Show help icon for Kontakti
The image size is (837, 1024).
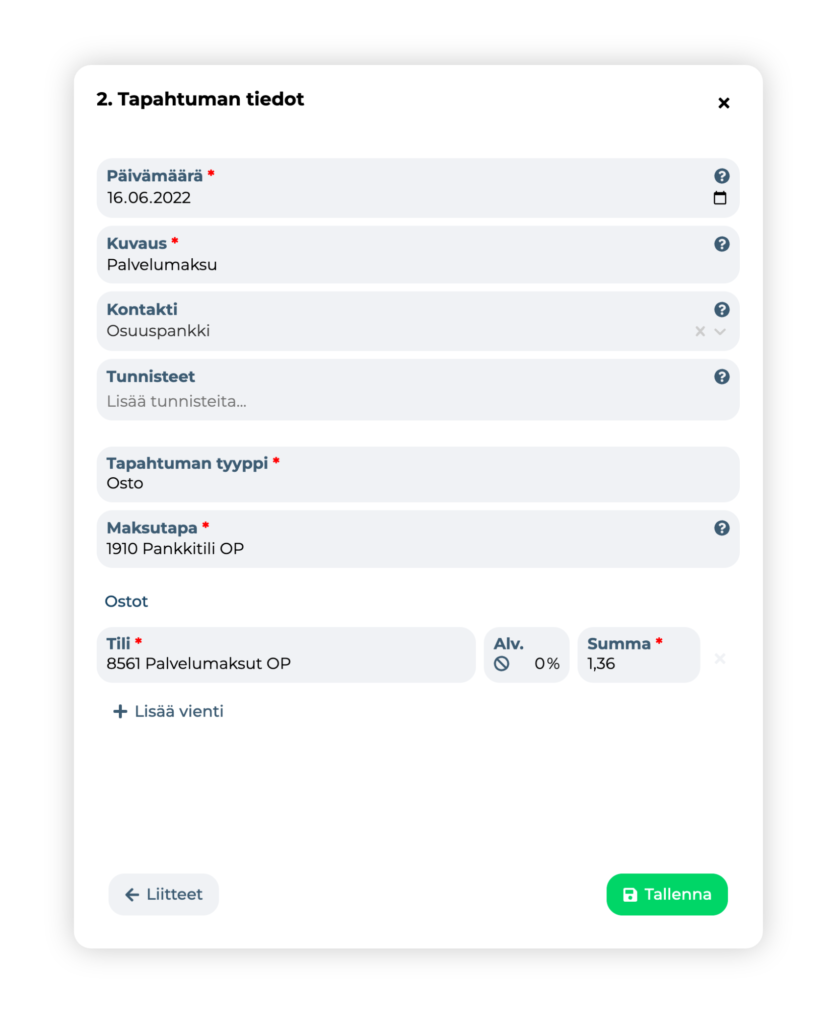click(x=721, y=310)
